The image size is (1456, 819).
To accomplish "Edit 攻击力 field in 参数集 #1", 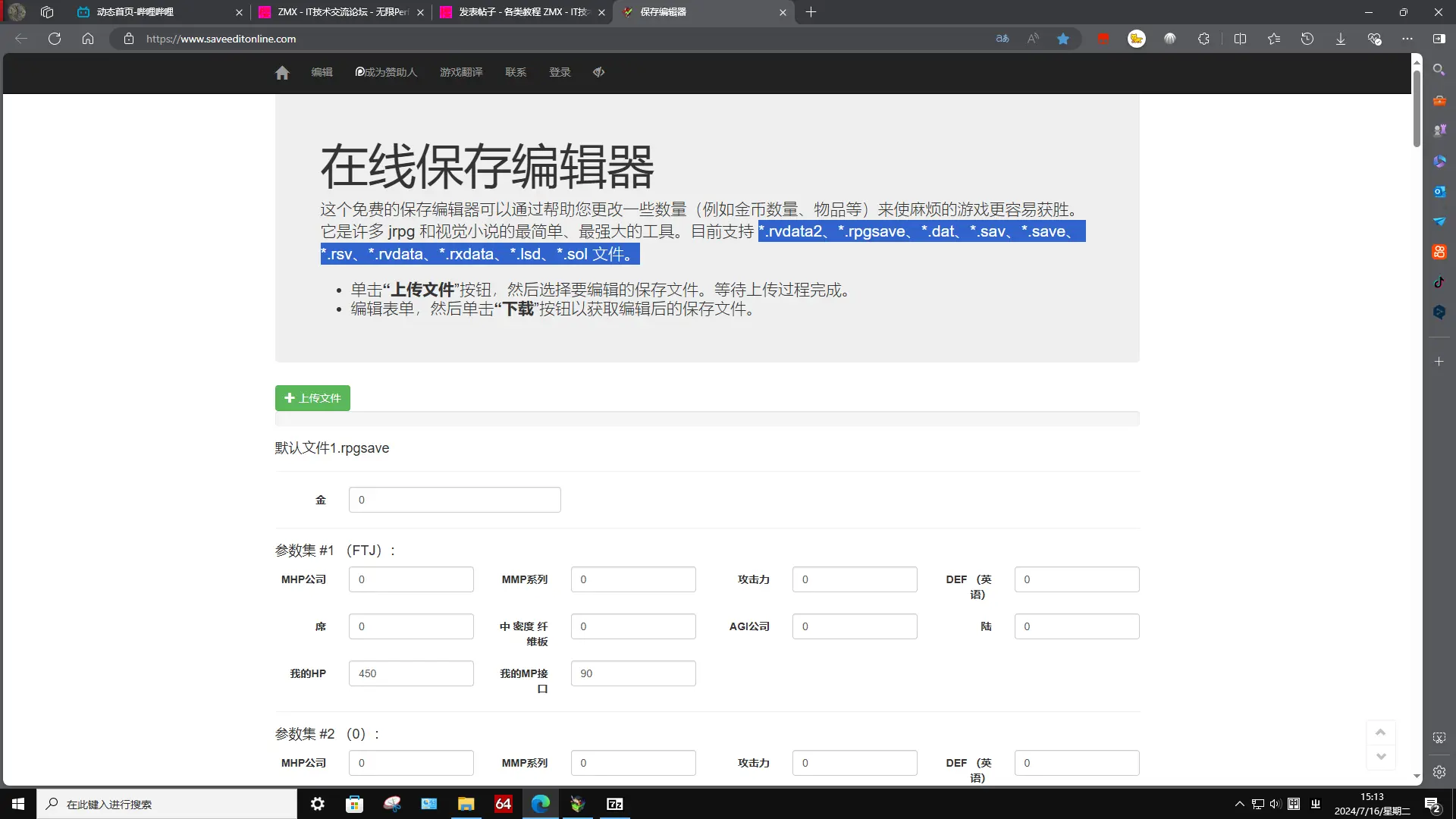I will point(855,579).
